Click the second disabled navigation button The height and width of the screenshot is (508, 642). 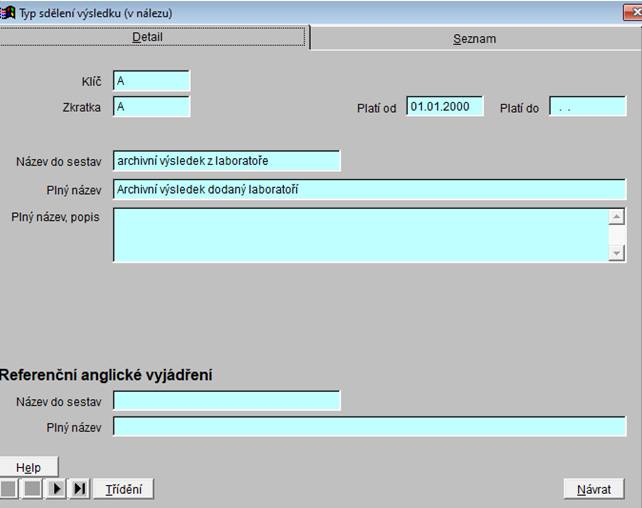click(x=32, y=489)
